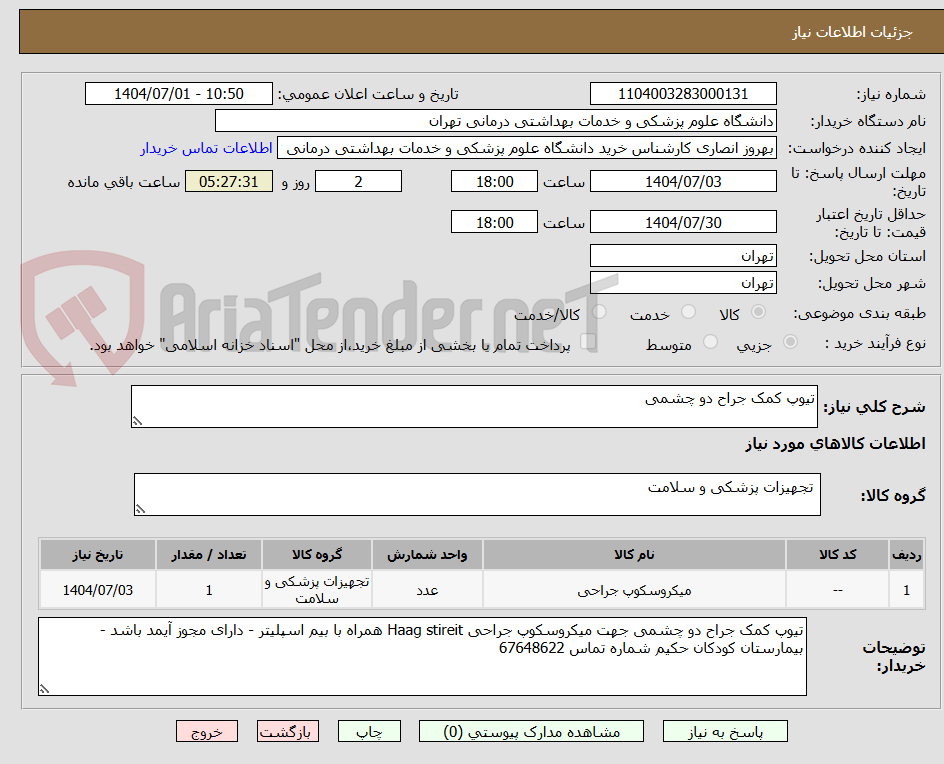Check the اسناد خزانه اسلامی payment checkbox
944x764 pixels.
point(588,341)
